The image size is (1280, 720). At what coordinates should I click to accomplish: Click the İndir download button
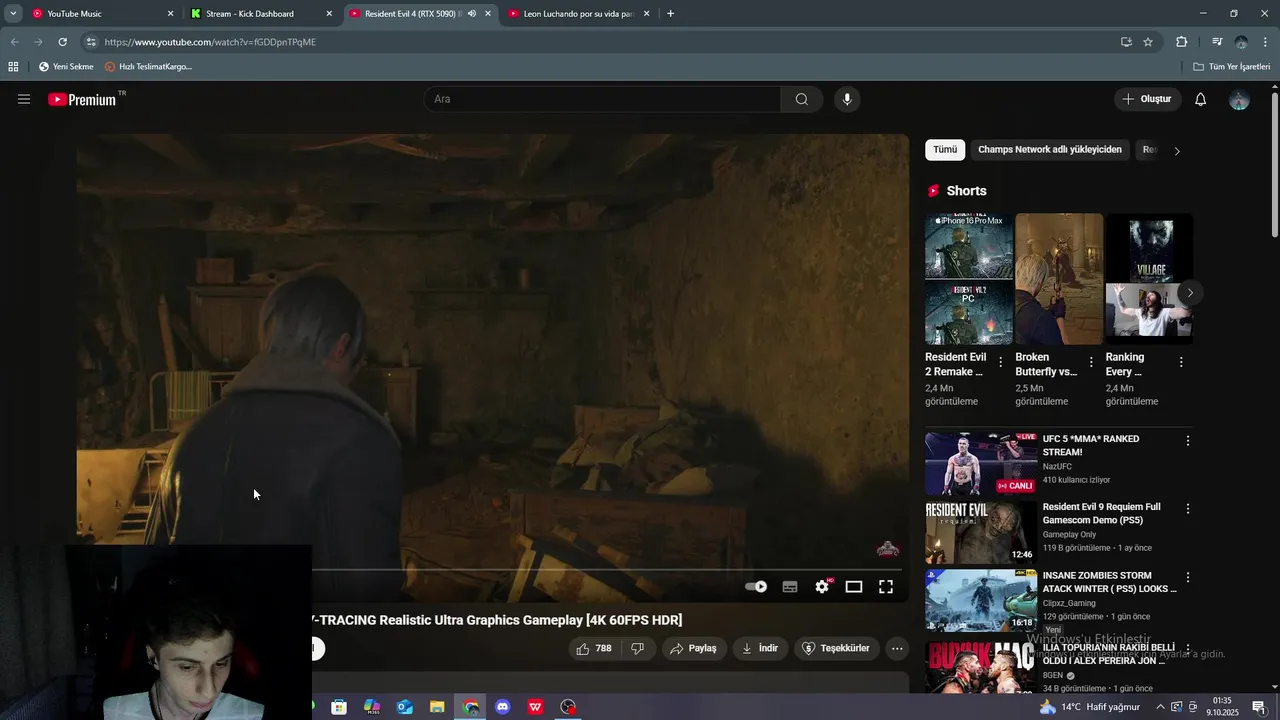[x=759, y=648]
